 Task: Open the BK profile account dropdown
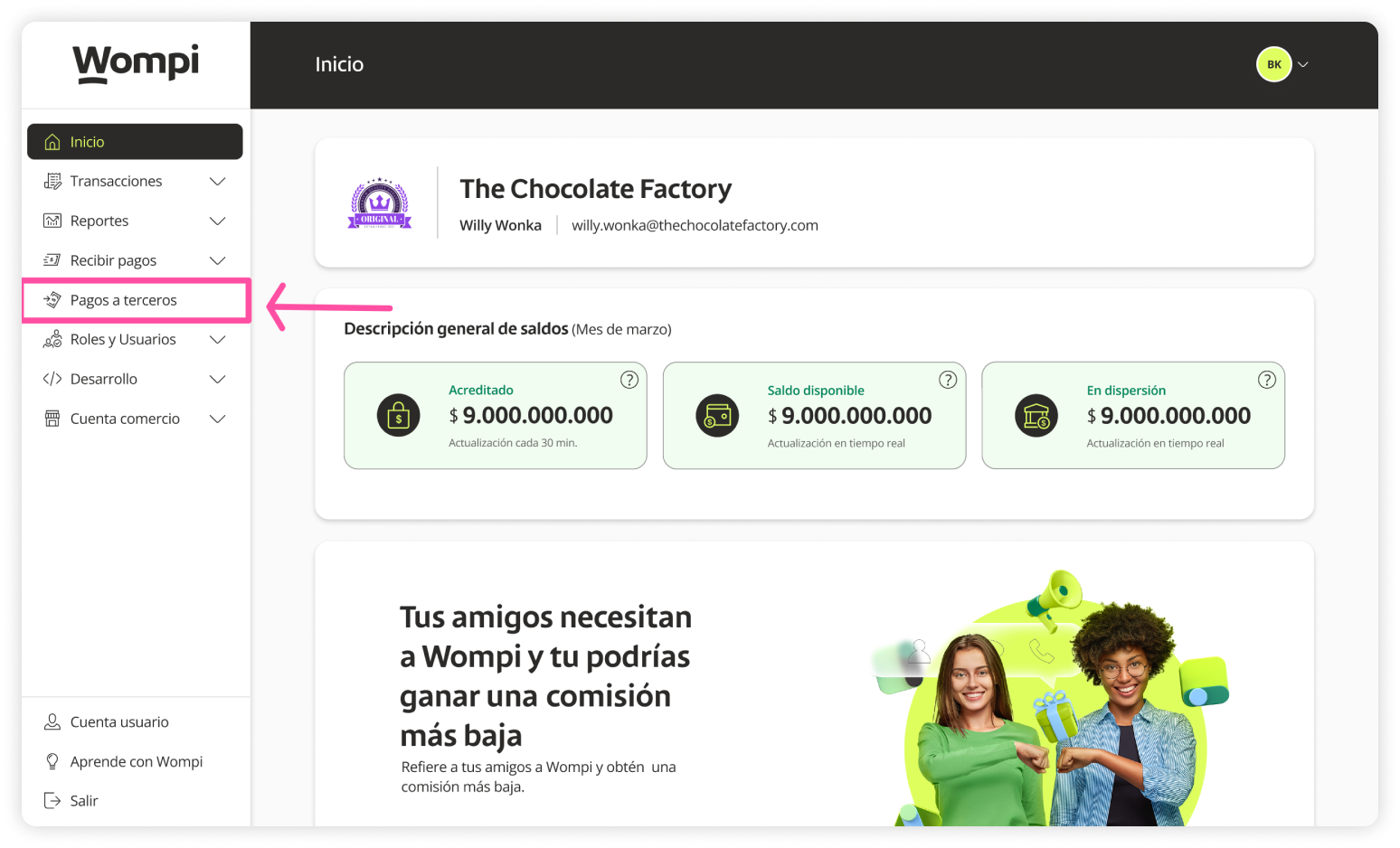[x=1282, y=64]
